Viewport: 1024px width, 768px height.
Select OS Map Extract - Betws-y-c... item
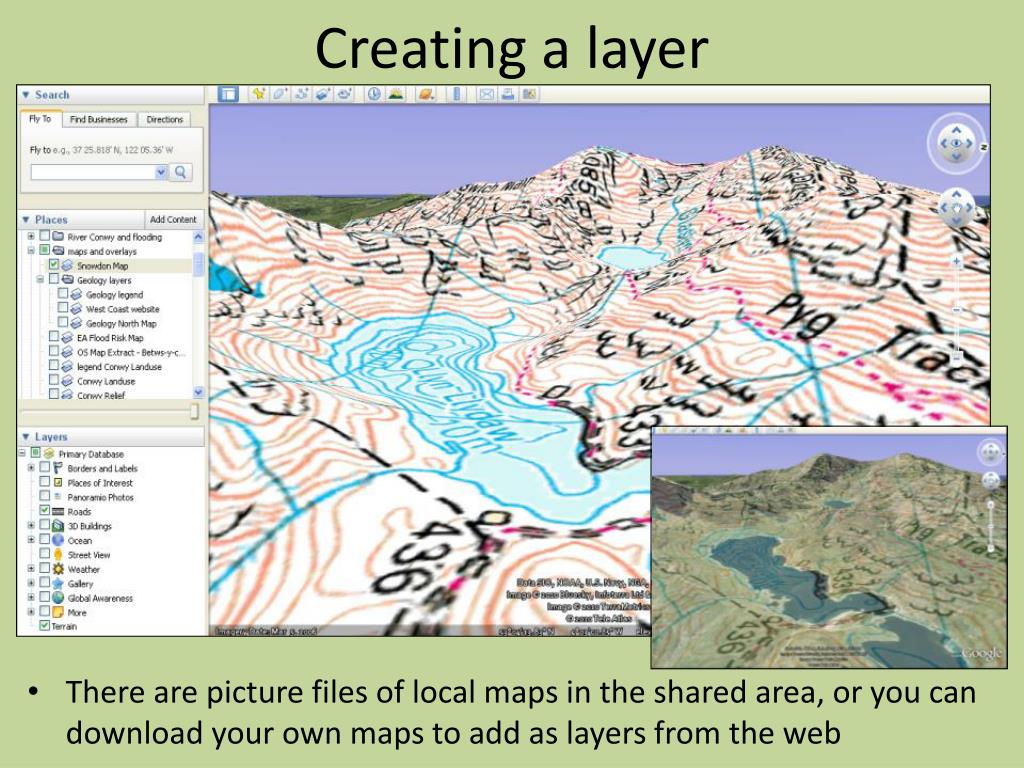[131, 352]
